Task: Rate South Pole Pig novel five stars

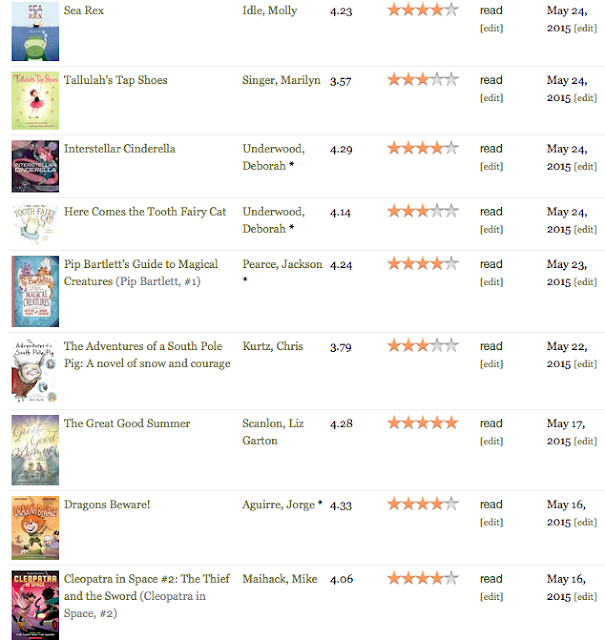Action: pyautogui.click(x=452, y=345)
